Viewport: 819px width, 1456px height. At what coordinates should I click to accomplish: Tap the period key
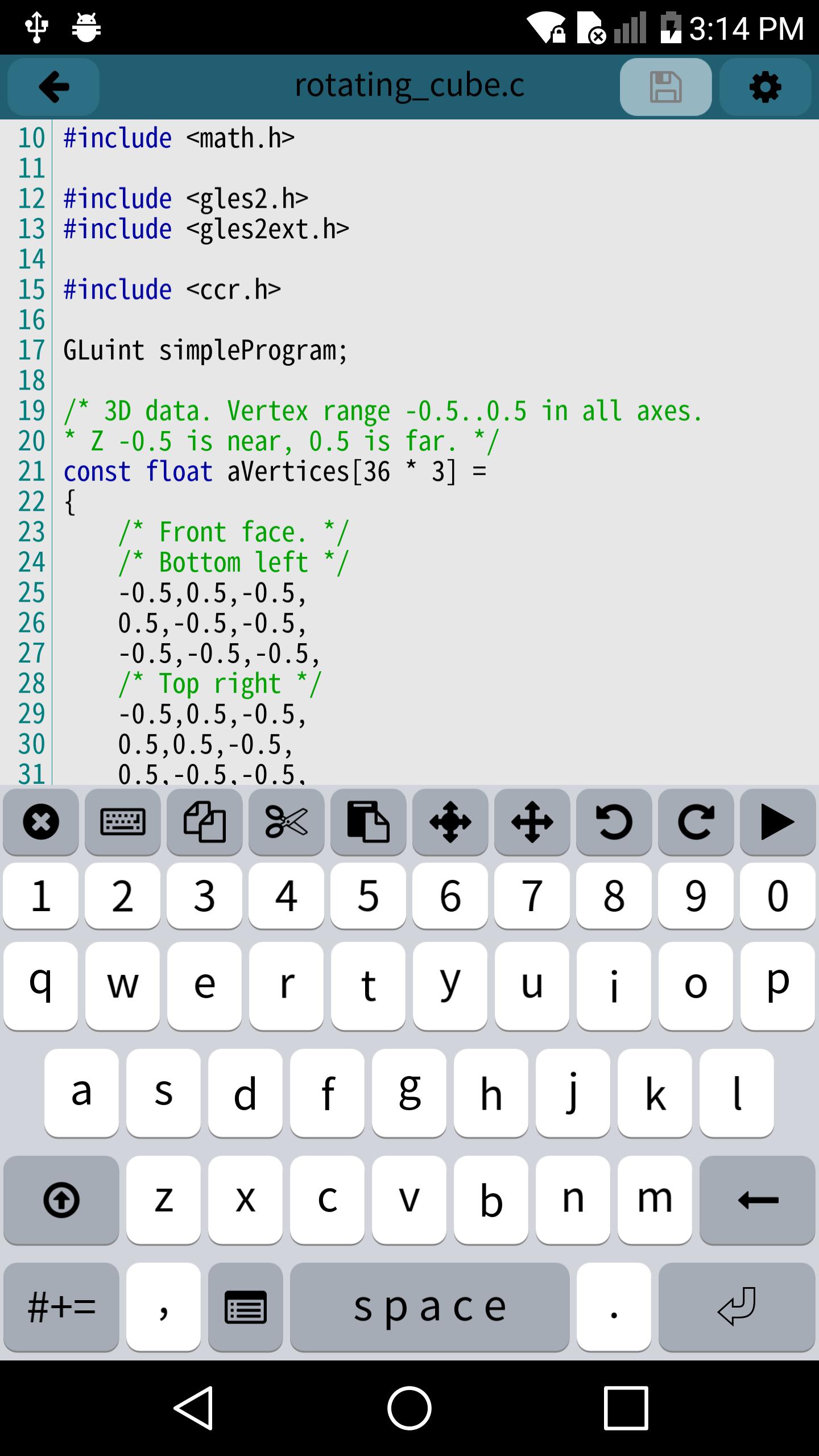tap(614, 1307)
